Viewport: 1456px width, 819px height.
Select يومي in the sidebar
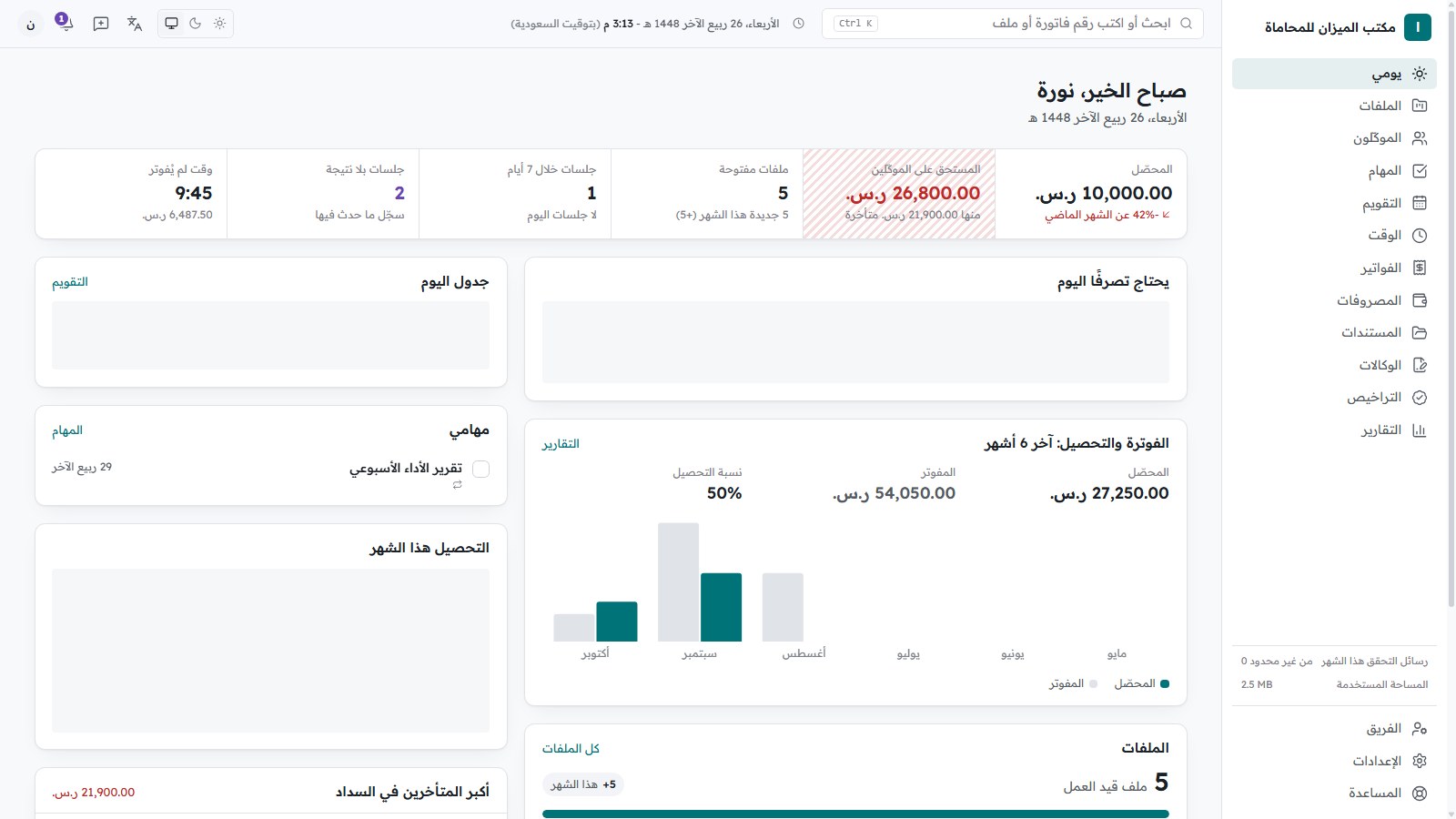tap(1334, 74)
